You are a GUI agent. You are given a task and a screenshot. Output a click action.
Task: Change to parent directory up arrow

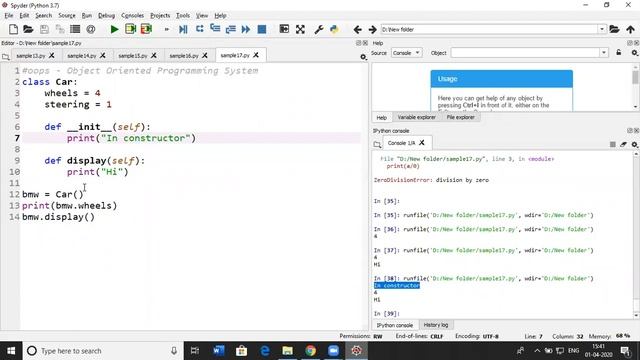click(630, 29)
